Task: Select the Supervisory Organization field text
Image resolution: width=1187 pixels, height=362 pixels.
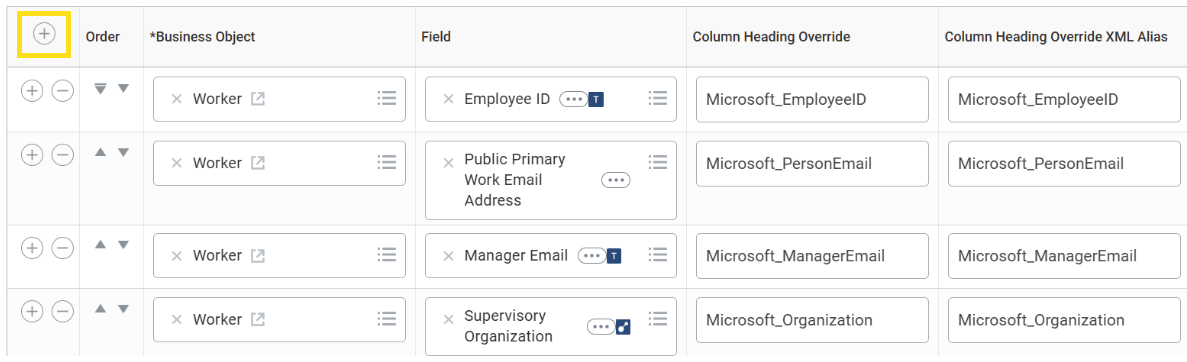Action: 509,326
